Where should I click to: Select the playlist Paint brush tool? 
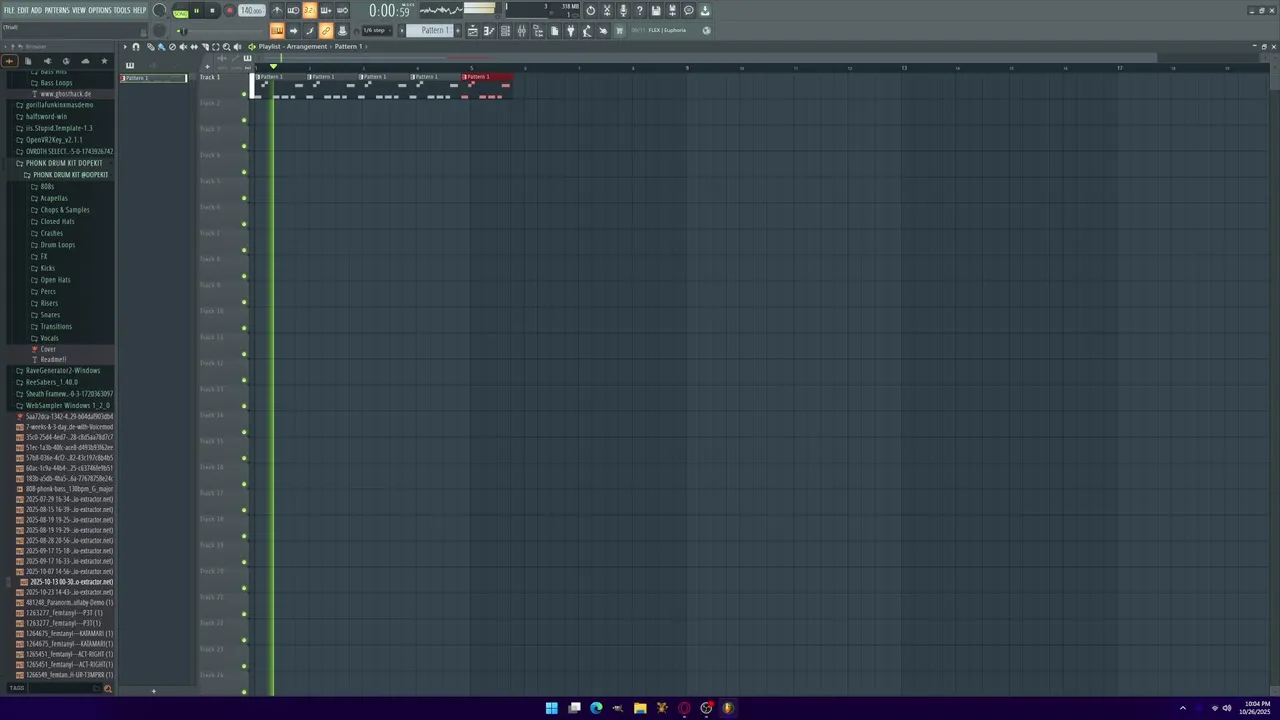point(161,46)
